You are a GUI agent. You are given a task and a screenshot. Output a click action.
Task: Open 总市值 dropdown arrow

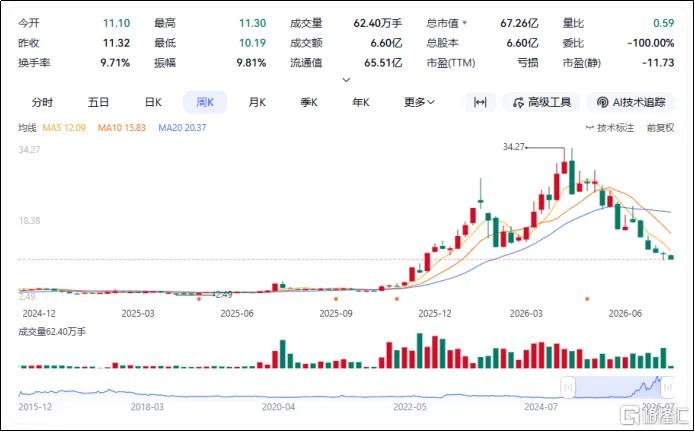(x=465, y=23)
